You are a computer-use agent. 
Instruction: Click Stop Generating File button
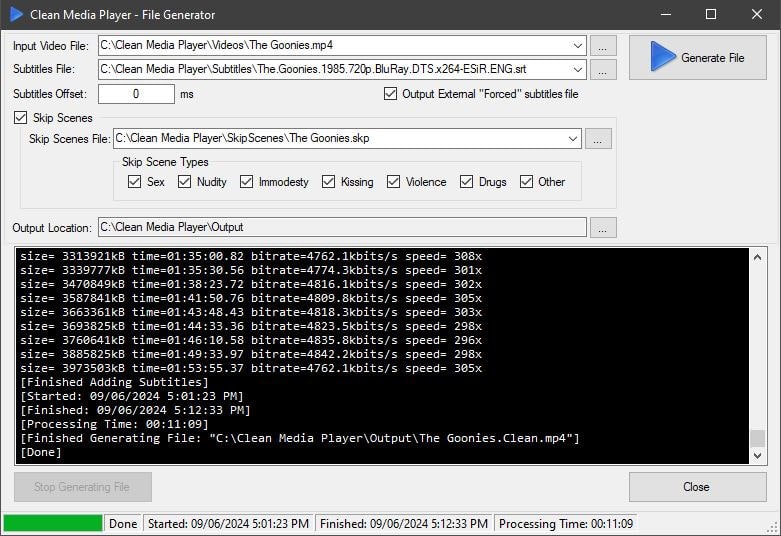pos(83,487)
